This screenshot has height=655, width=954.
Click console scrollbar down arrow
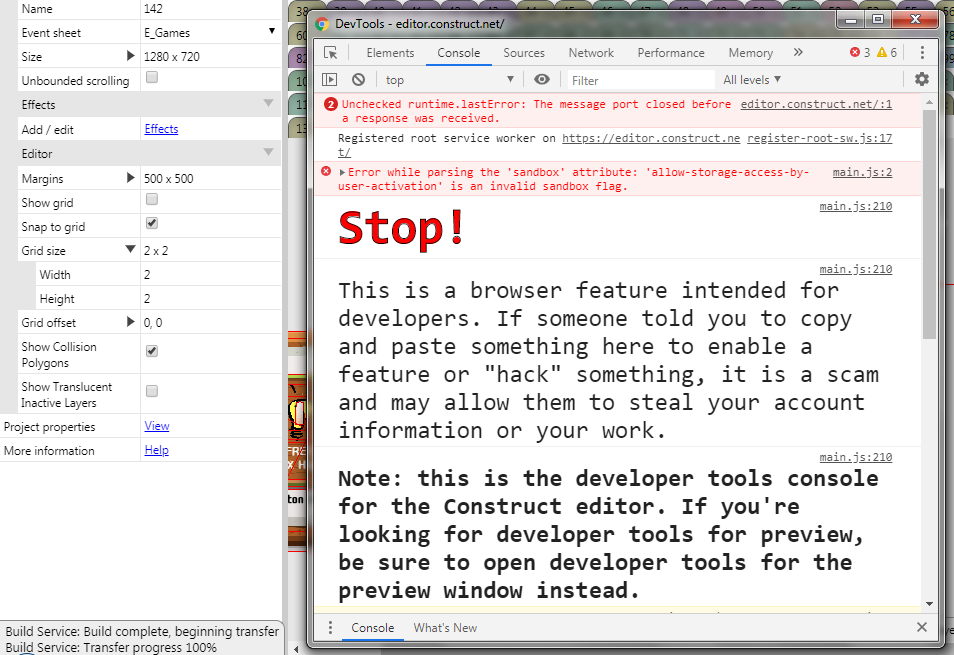pyautogui.click(x=929, y=603)
